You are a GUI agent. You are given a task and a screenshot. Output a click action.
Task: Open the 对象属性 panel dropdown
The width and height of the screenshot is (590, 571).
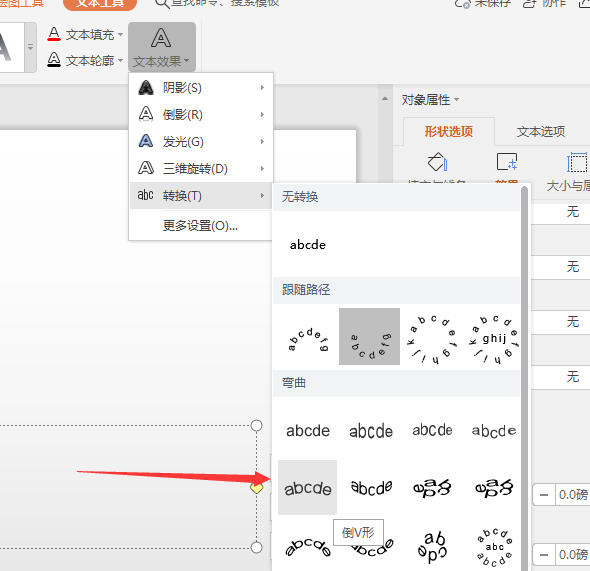430,100
